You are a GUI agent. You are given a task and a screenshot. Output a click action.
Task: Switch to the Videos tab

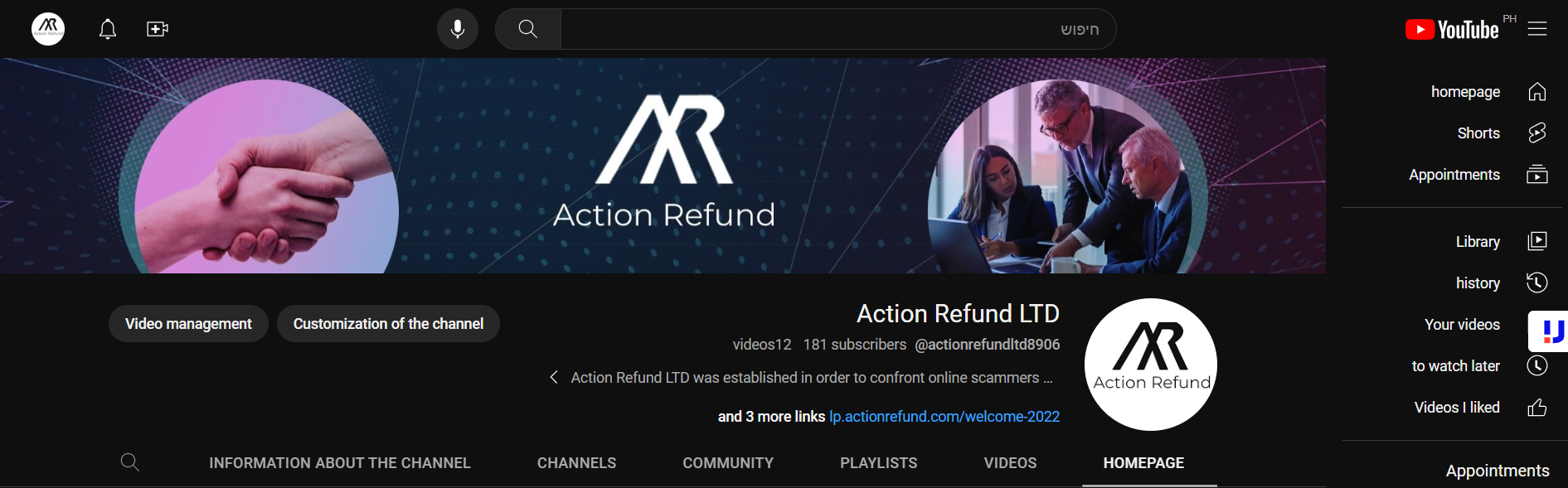pyautogui.click(x=1010, y=462)
